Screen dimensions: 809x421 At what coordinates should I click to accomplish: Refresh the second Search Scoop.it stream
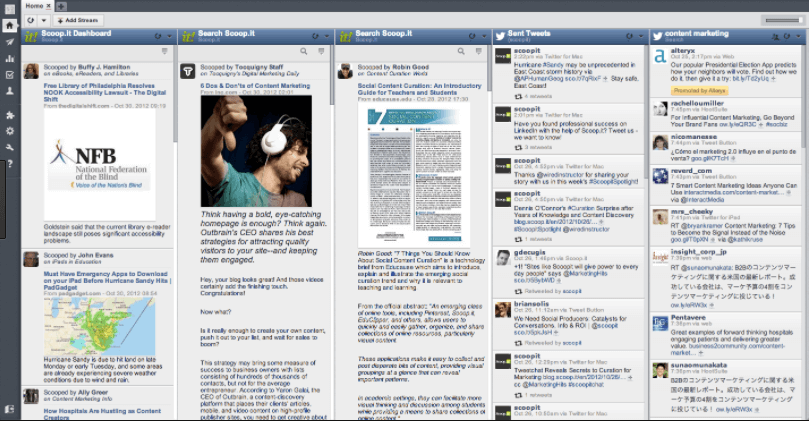[x=472, y=36]
